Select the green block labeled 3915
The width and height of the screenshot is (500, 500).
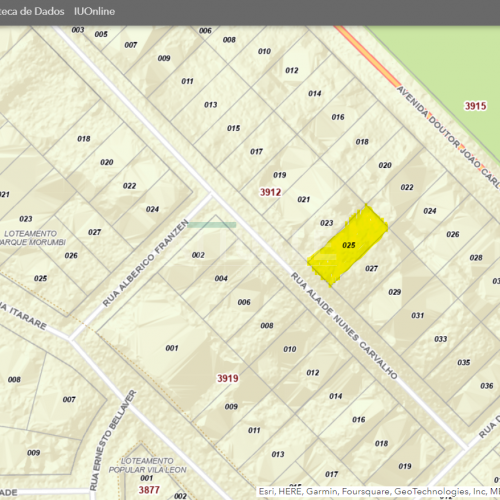coord(475,106)
